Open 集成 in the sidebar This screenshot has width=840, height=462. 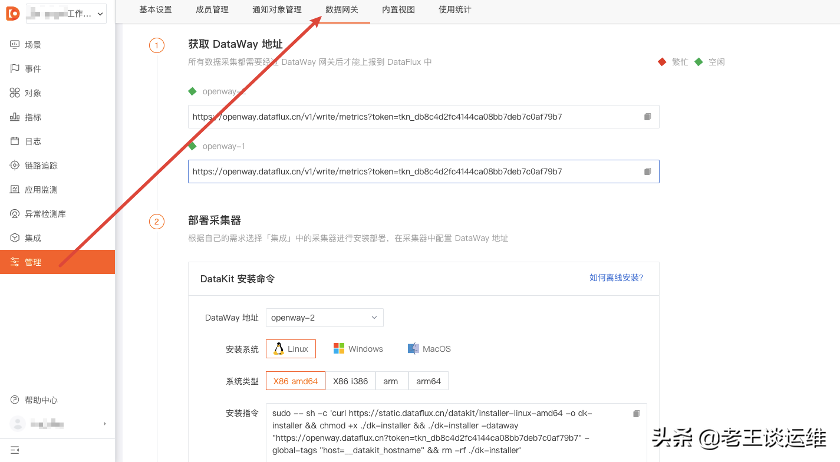(x=33, y=237)
